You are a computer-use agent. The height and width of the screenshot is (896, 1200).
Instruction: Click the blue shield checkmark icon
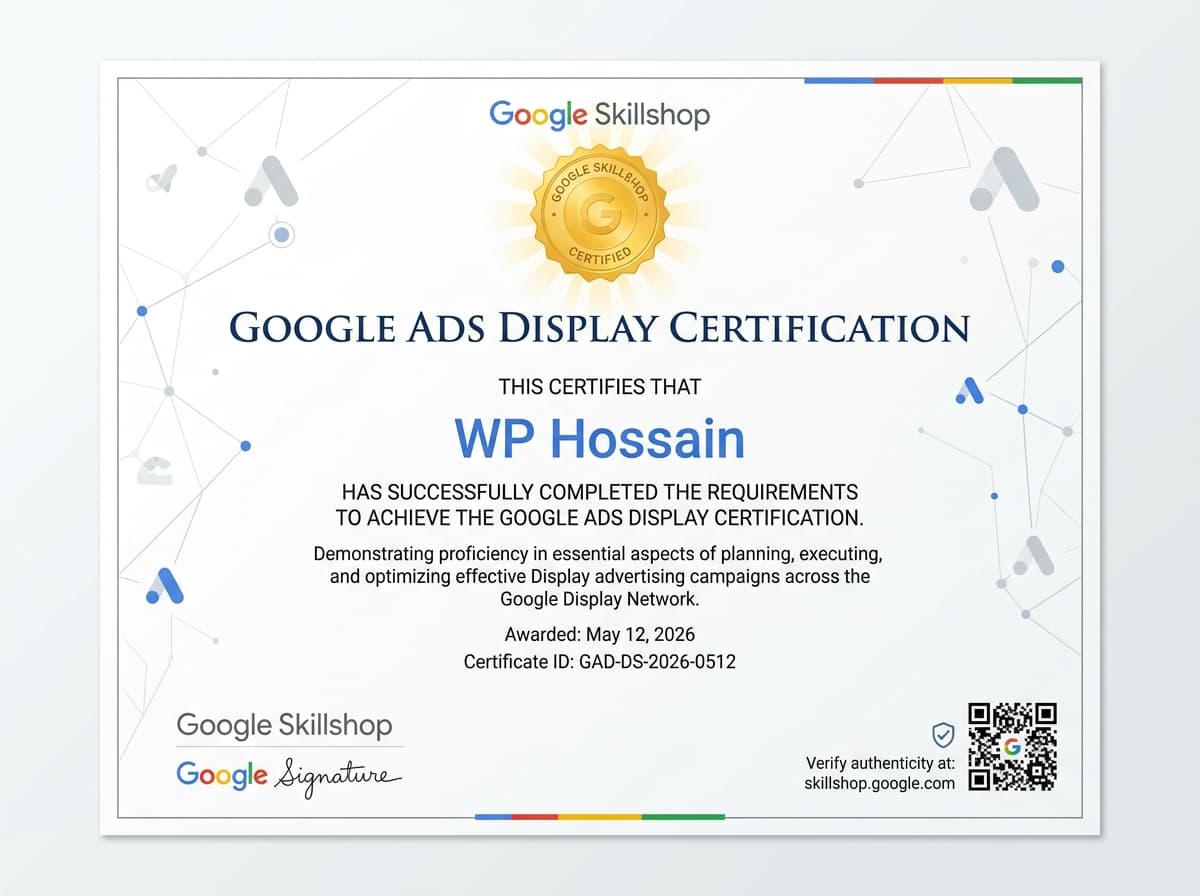(x=943, y=735)
